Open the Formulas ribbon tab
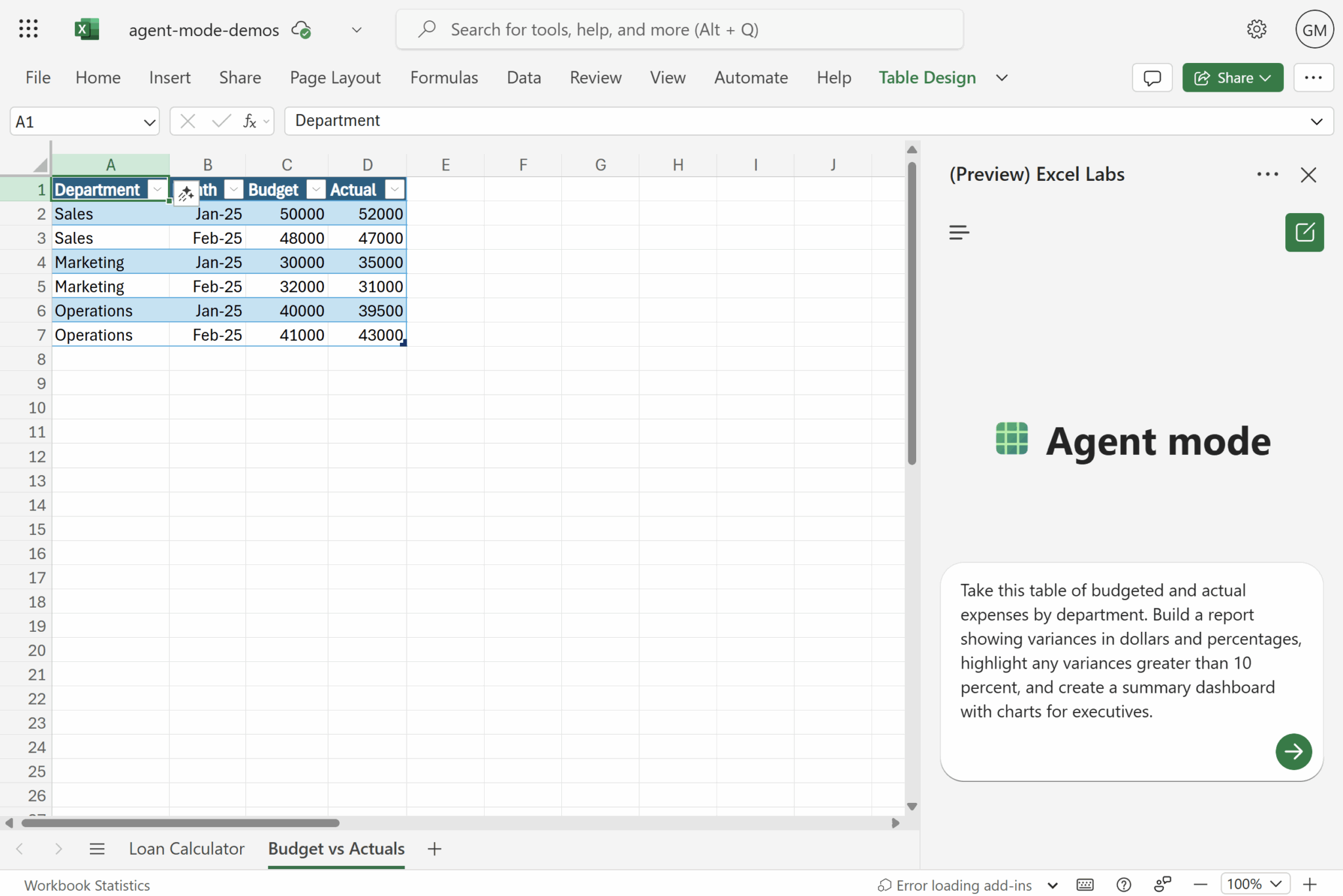This screenshot has height=896, width=1343. (444, 77)
